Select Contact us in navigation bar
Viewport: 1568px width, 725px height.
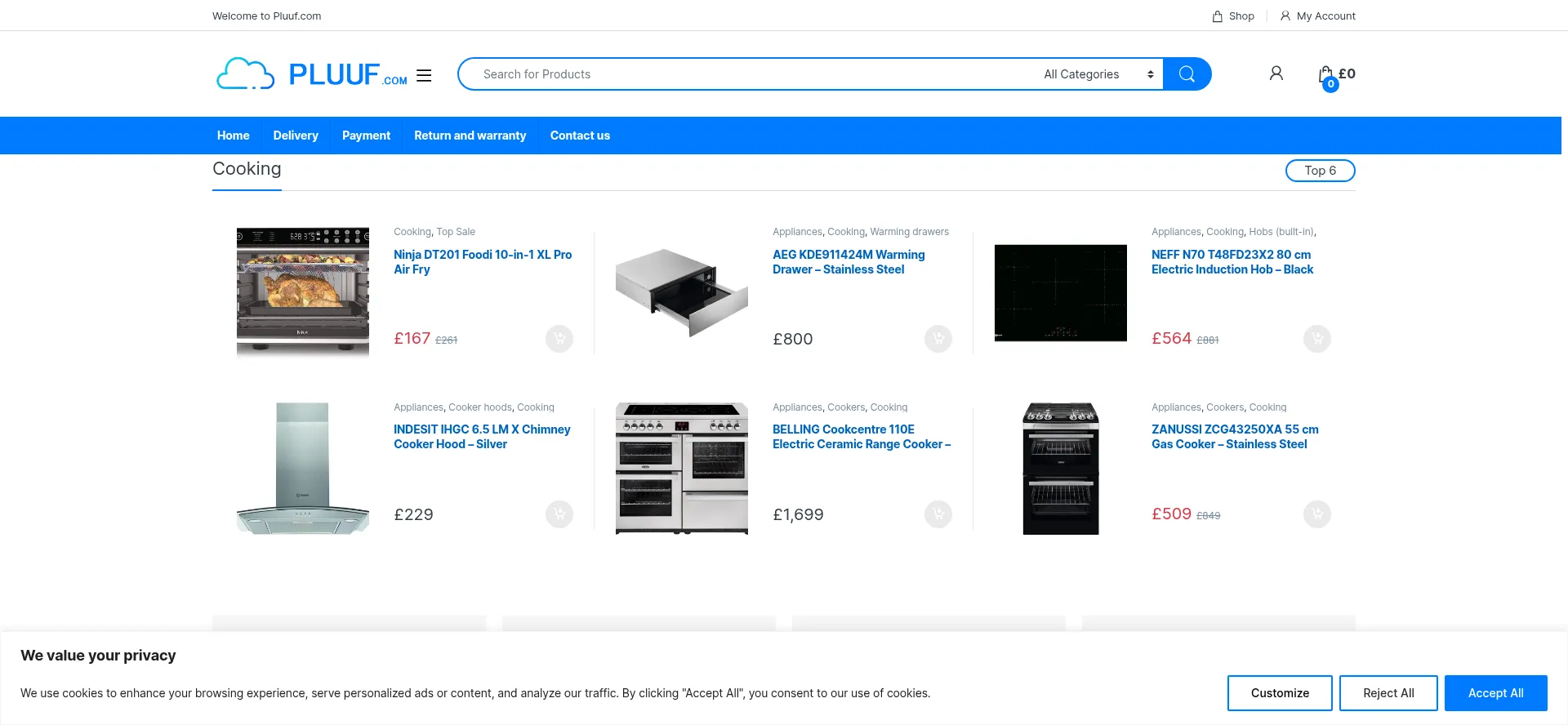[x=580, y=136]
